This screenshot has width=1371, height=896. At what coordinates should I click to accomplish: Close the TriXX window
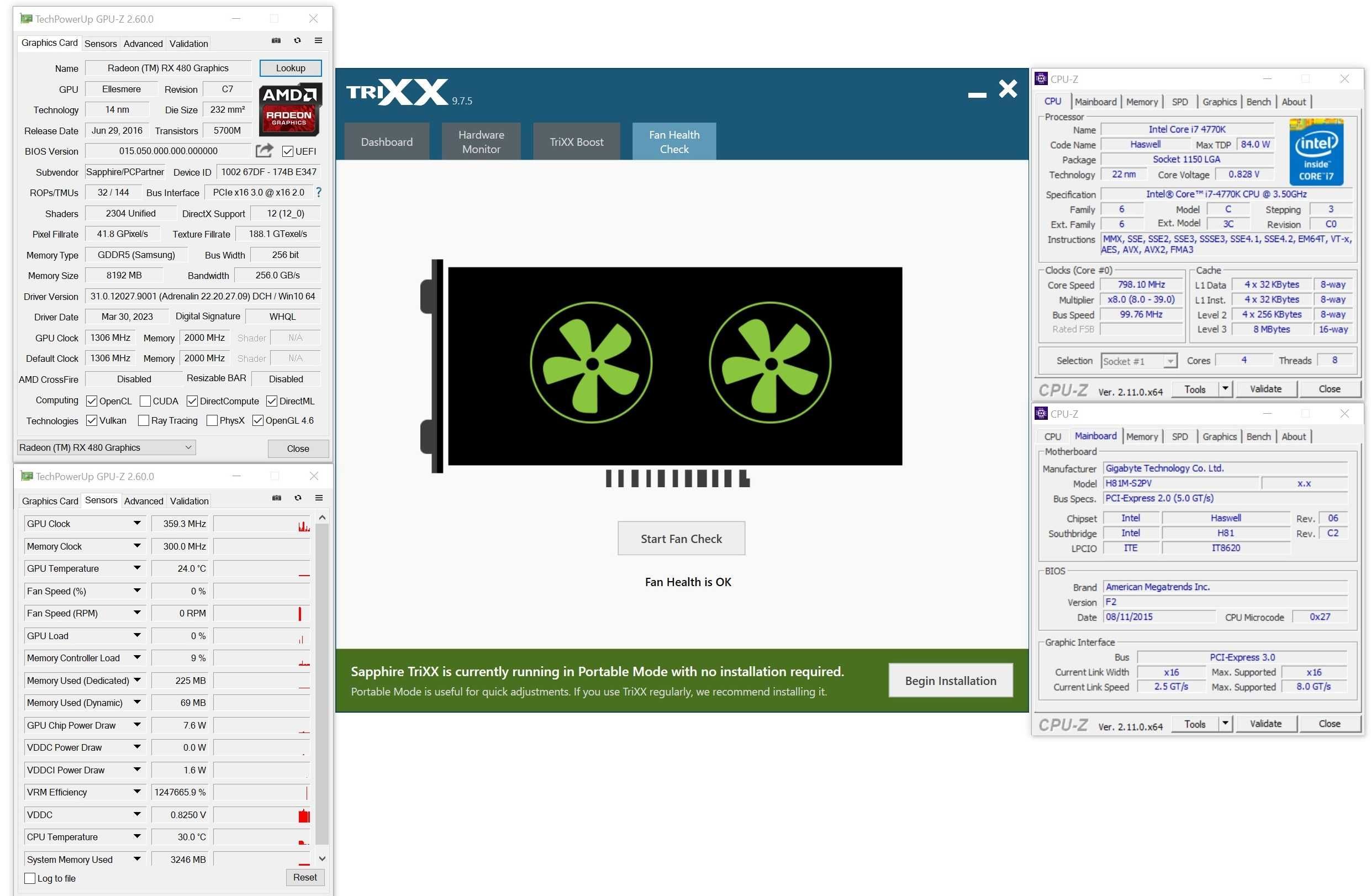point(1008,89)
